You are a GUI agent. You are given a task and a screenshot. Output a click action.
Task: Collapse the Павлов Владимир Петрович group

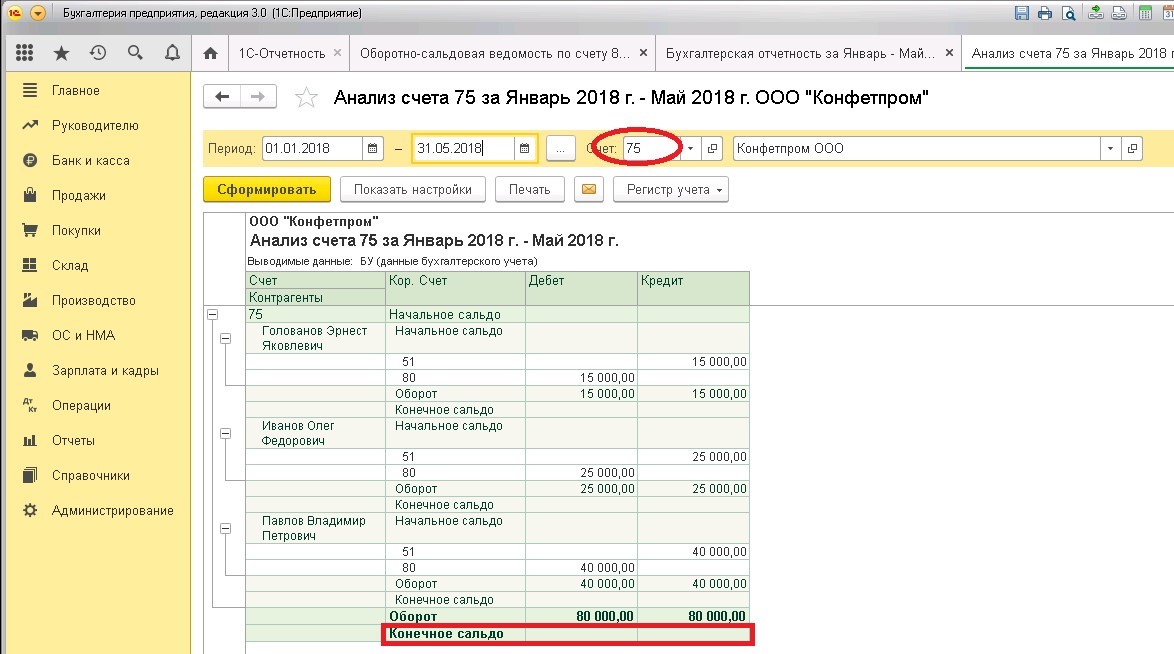(x=225, y=529)
